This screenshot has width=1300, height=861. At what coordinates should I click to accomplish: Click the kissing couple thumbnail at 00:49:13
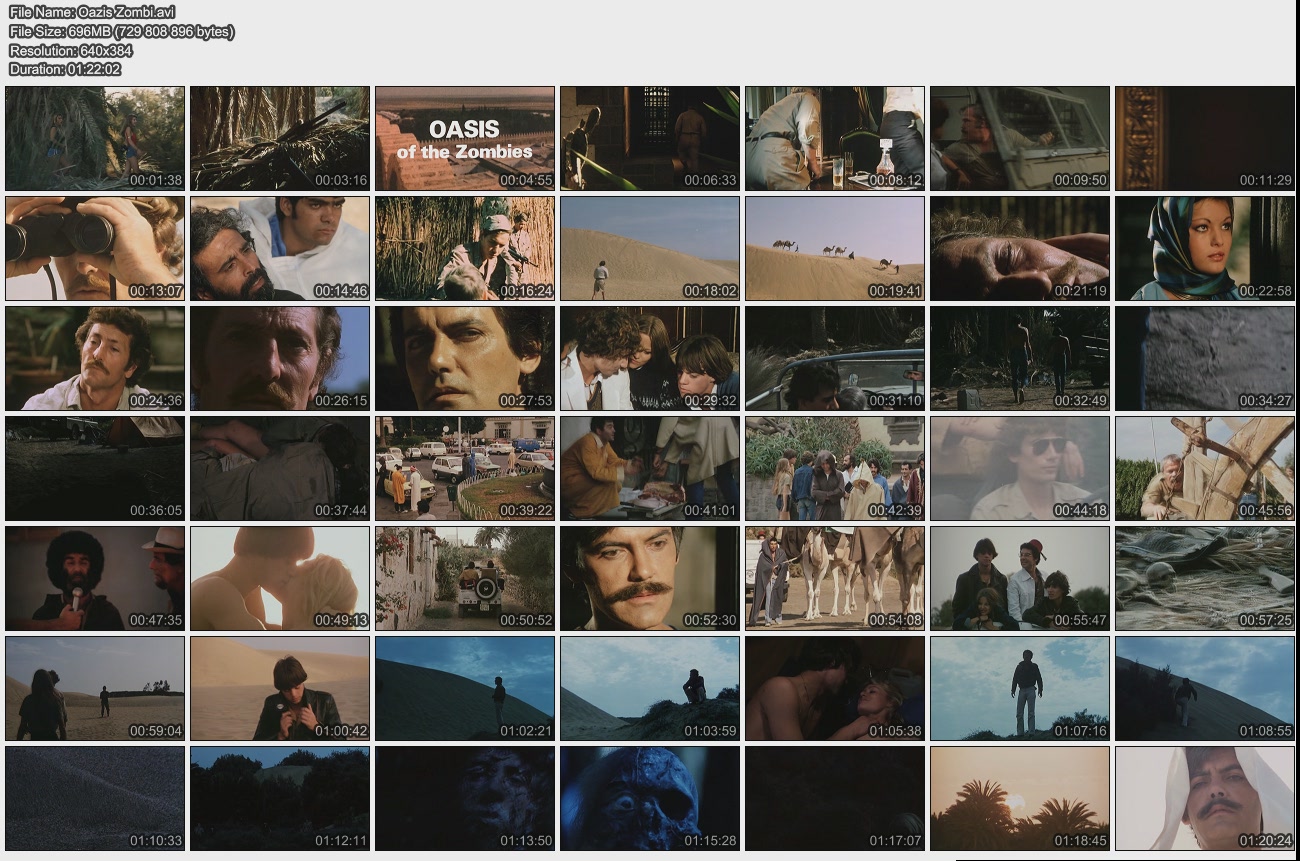[x=280, y=578]
